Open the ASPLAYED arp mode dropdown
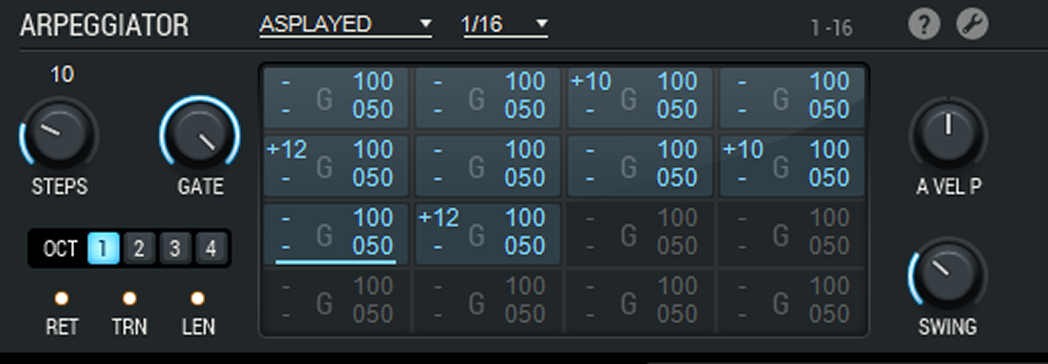Image resolution: width=1048 pixels, height=364 pixels. pos(346,25)
